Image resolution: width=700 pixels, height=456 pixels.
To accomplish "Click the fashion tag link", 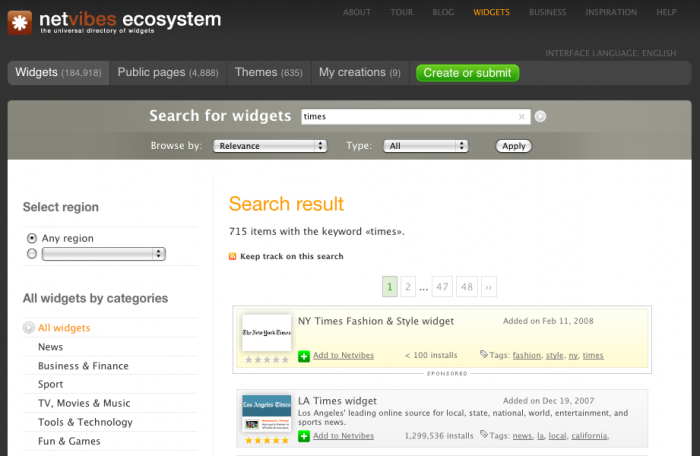I will coord(527,356).
